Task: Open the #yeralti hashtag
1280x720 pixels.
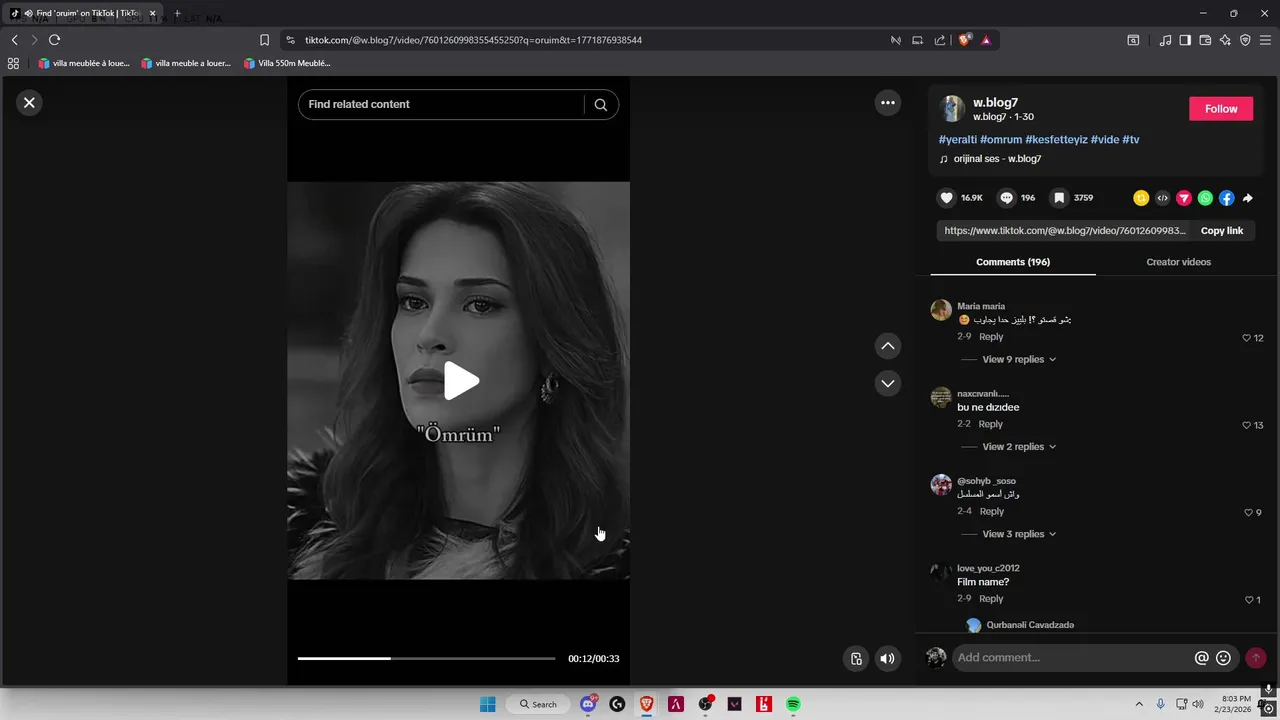Action: (x=958, y=140)
